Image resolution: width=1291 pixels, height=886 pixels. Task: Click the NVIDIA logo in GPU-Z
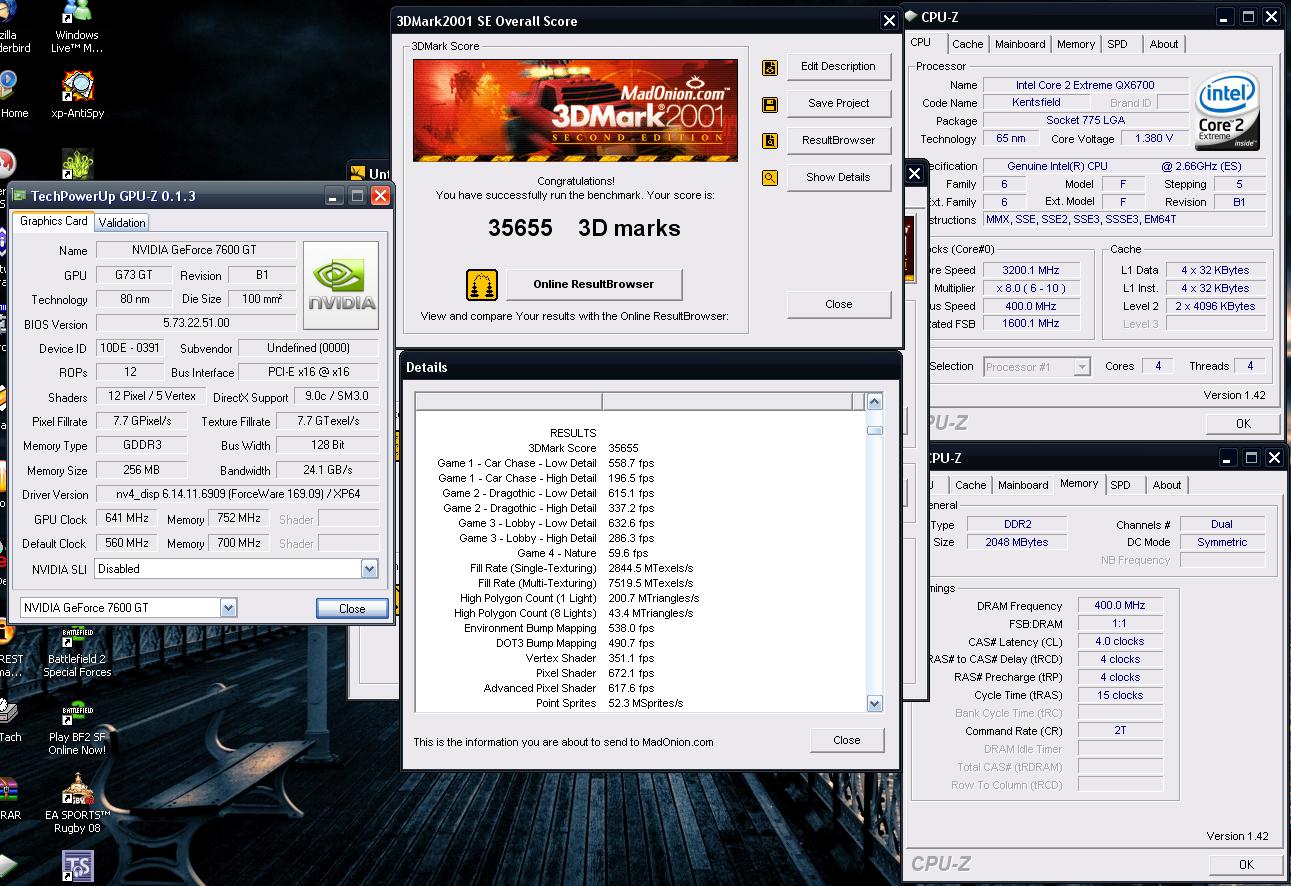(x=341, y=285)
